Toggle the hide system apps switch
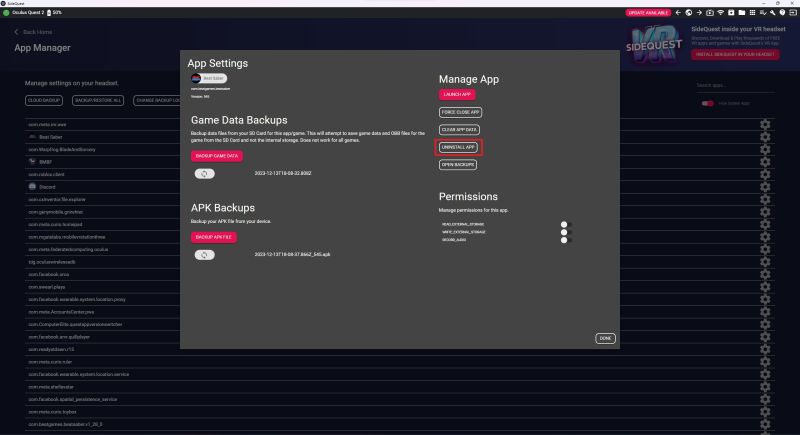This screenshot has width=800, height=435. click(x=707, y=104)
